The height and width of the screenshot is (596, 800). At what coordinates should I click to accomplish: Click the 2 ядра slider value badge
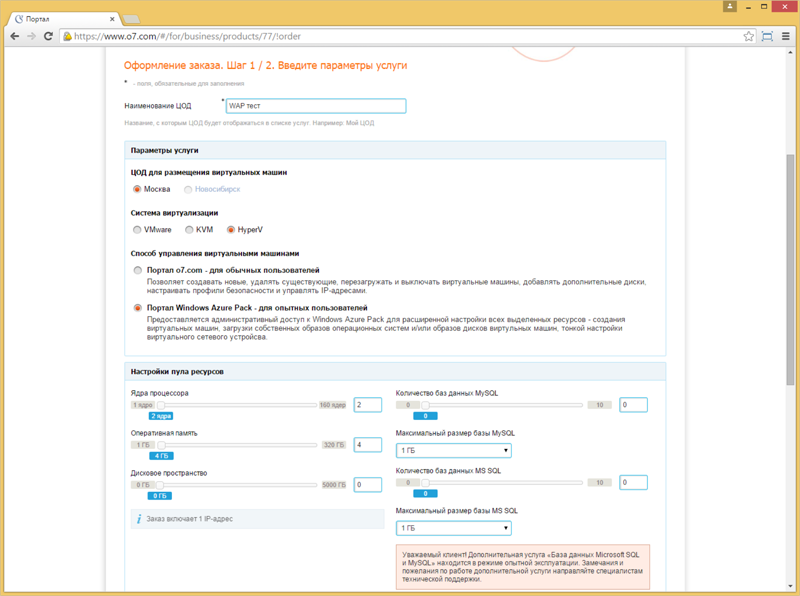(x=161, y=416)
